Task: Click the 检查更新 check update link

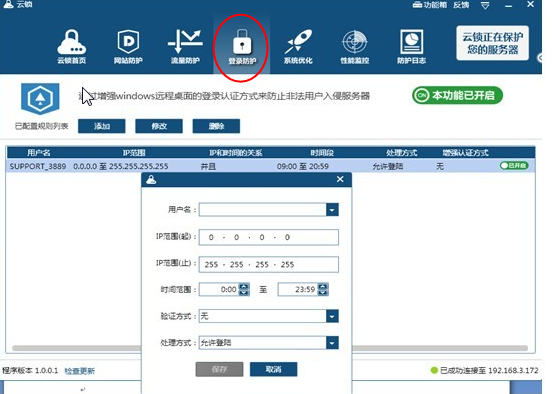Action: click(x=80, y=371)
